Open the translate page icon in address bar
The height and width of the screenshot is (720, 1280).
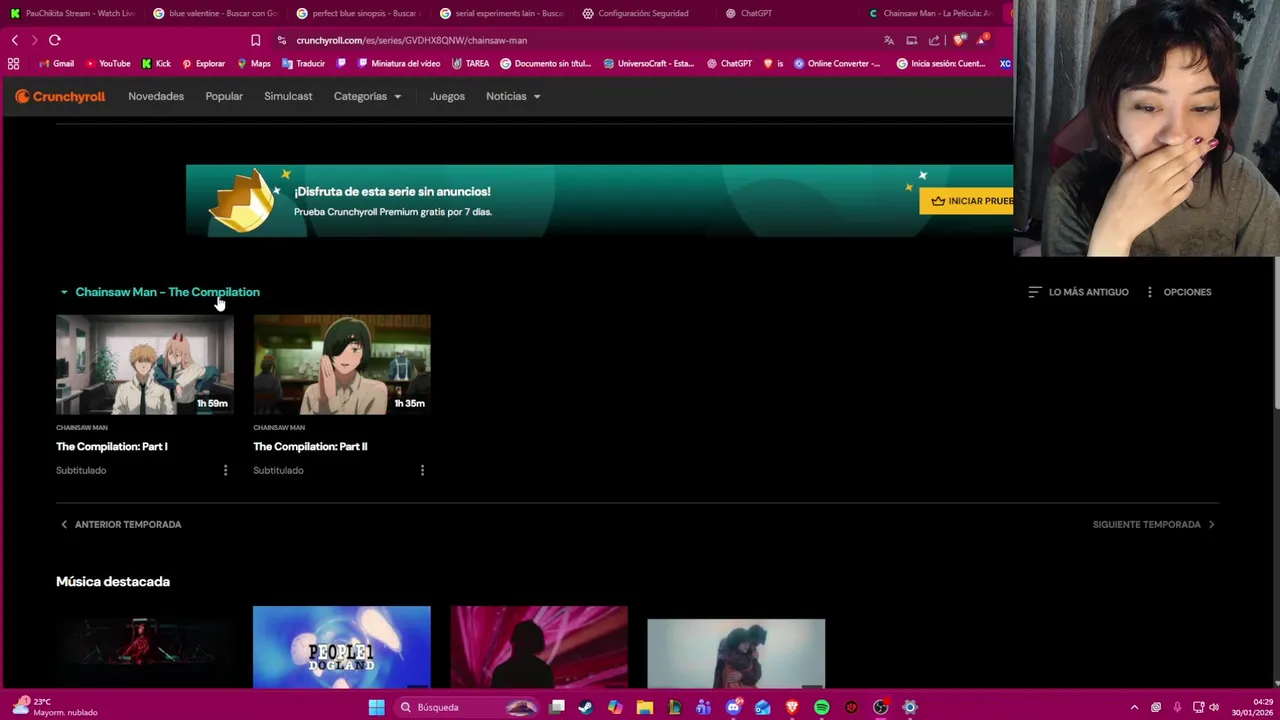[888, 40]
